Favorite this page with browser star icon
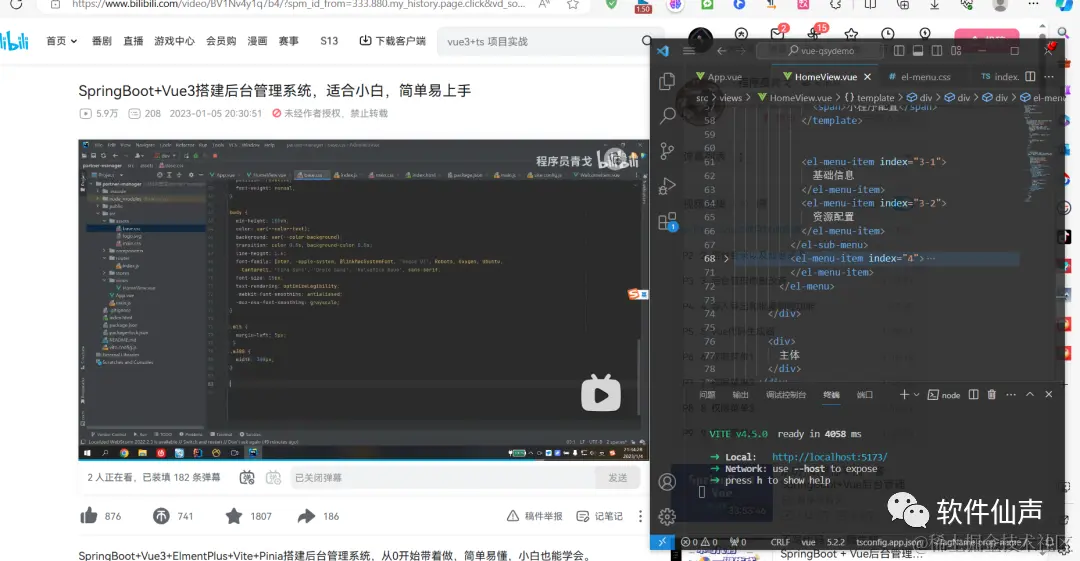This screenshot has height=561, width=1080. click(572, 4)
